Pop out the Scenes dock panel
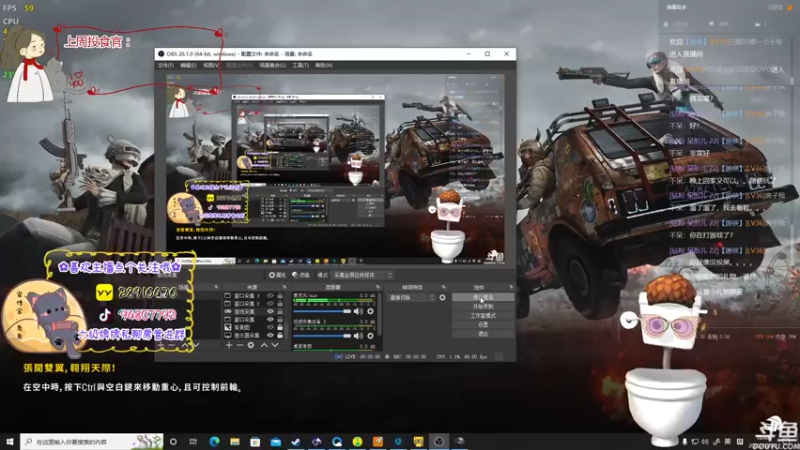The image size is (800, 450). (x=216, y=287)
